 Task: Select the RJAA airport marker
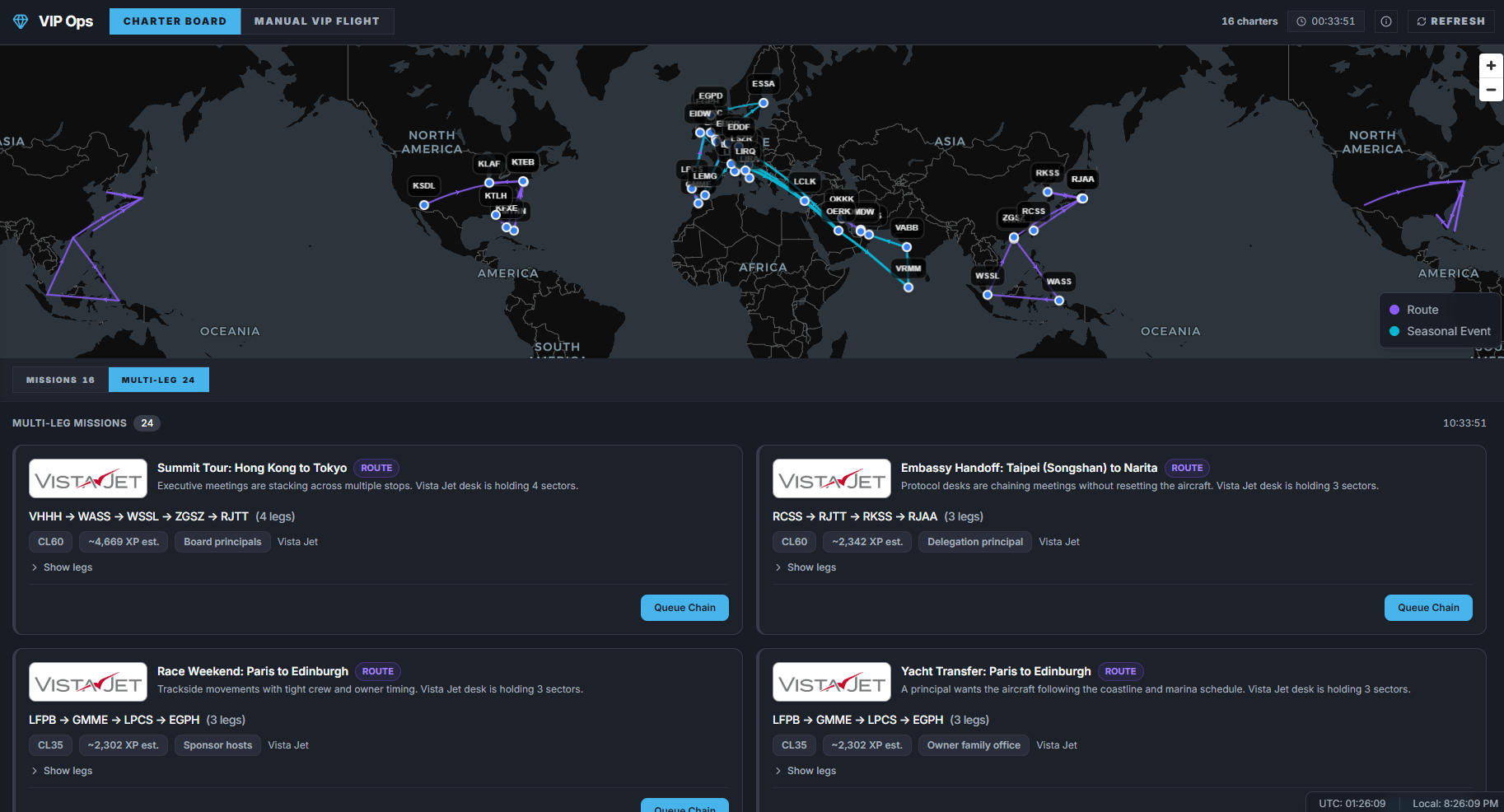click(1083, 180)
